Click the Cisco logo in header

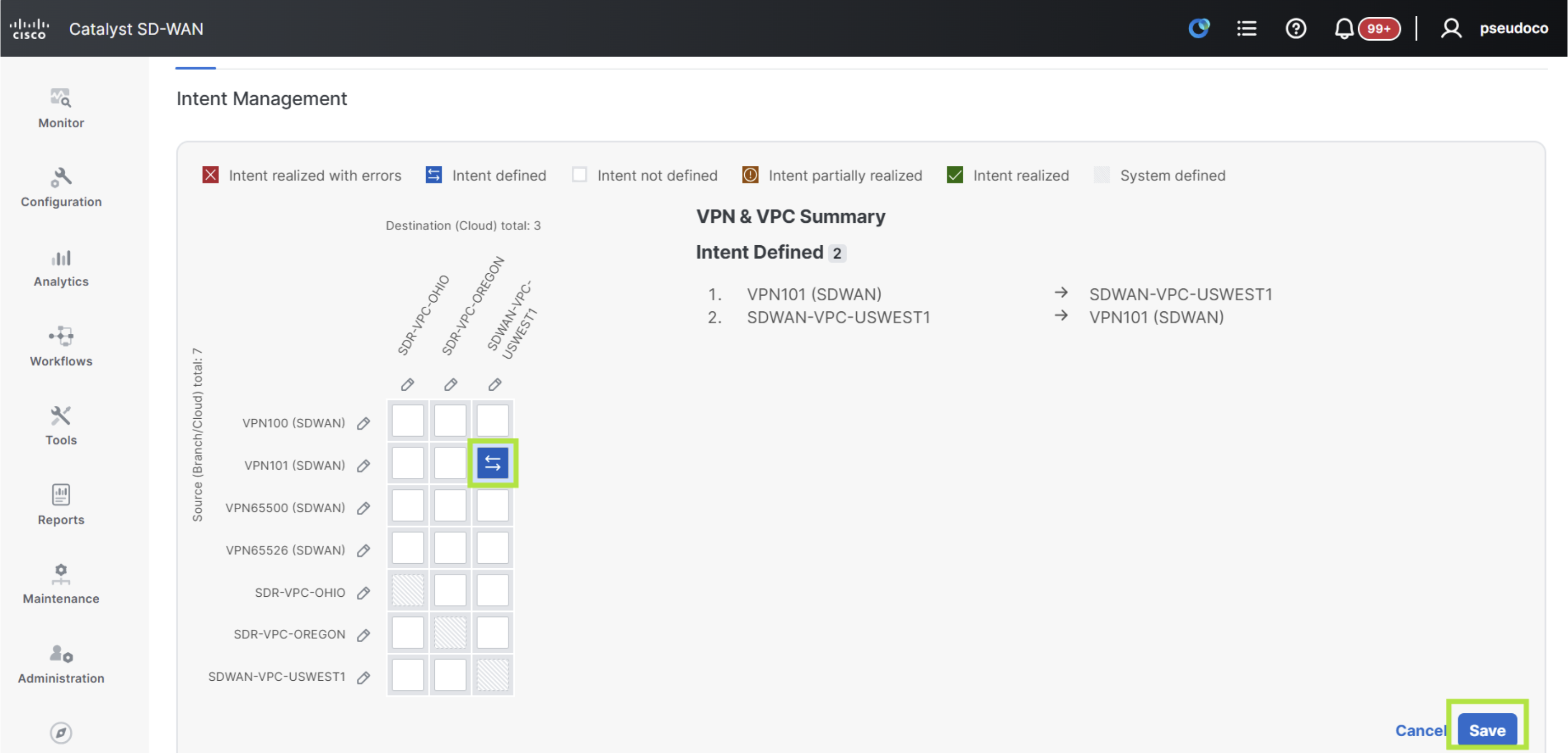29,28
